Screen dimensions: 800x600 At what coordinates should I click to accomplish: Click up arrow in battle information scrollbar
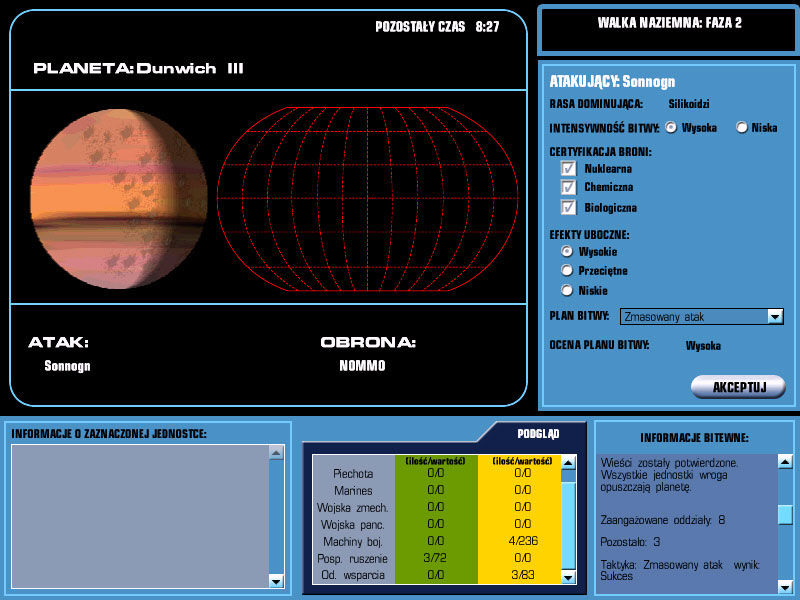tap(785, 462)
